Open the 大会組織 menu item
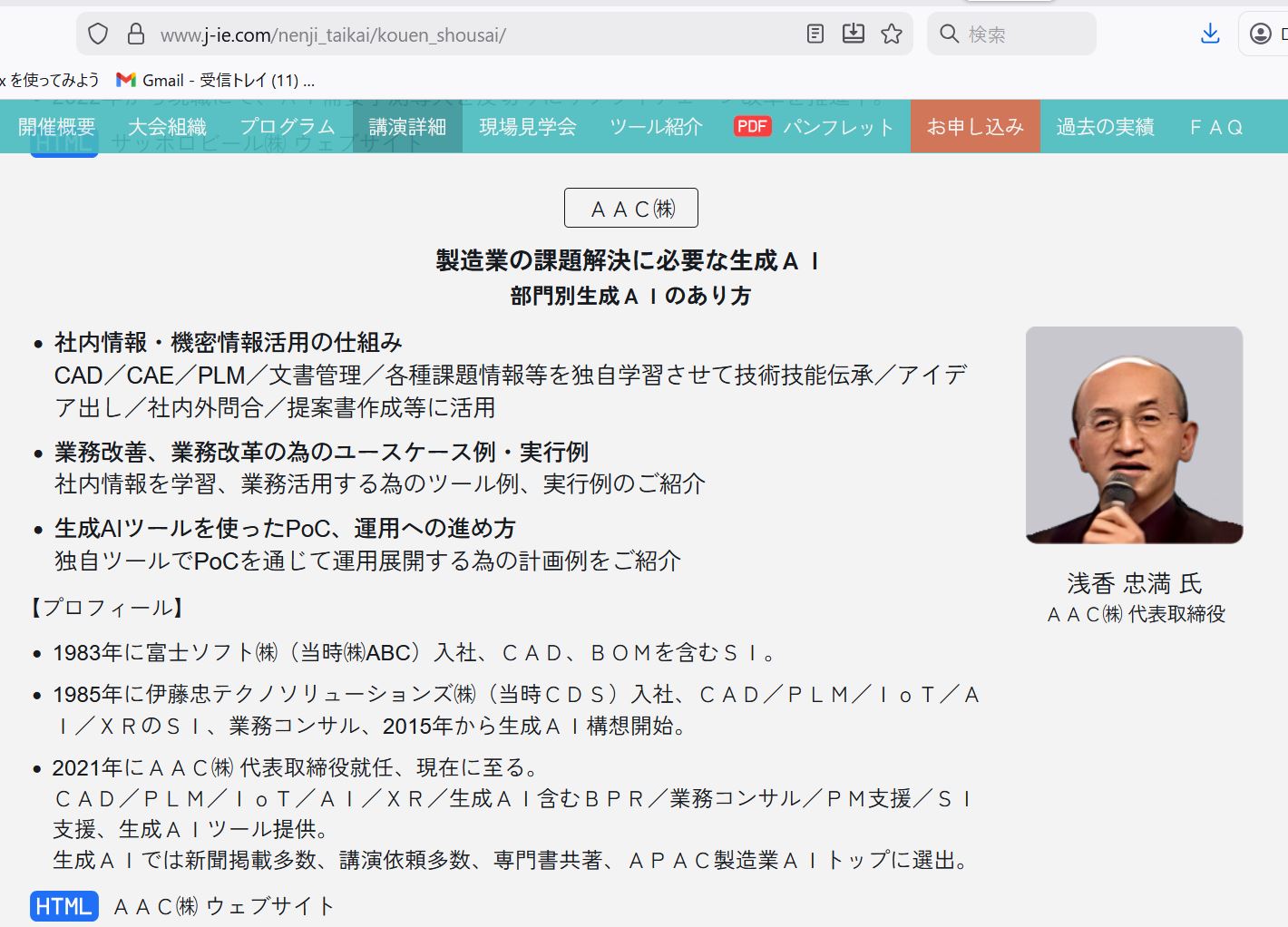The image size is (1288, 927). point(167,127)
